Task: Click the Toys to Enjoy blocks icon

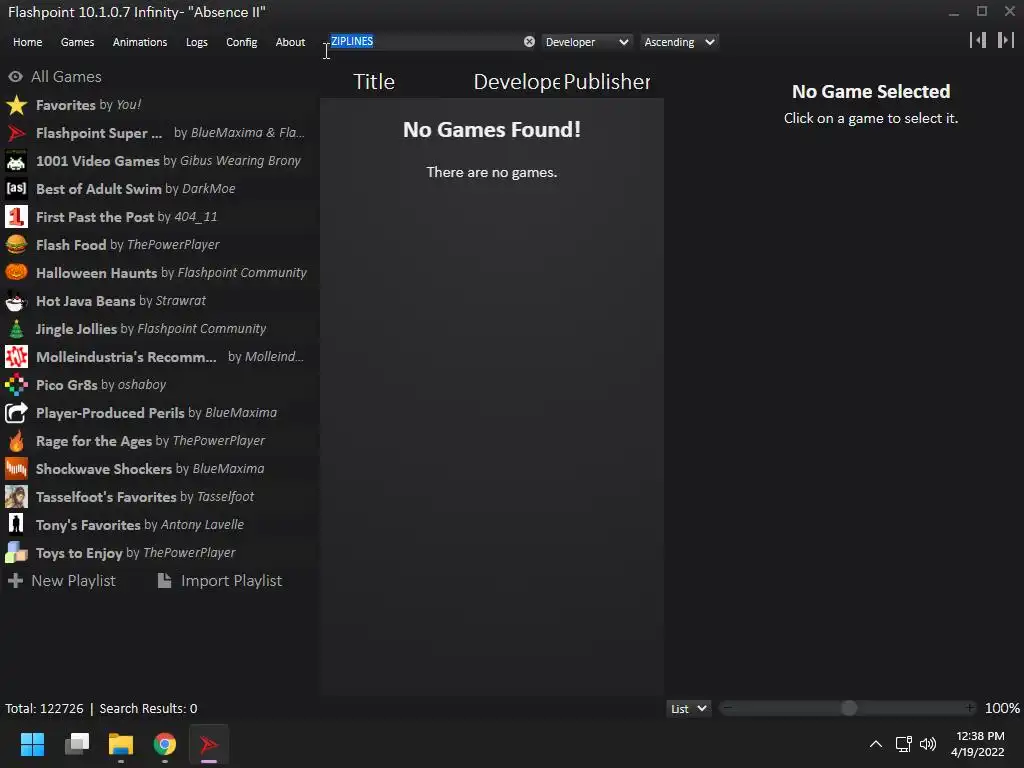Action: [16, 552]
